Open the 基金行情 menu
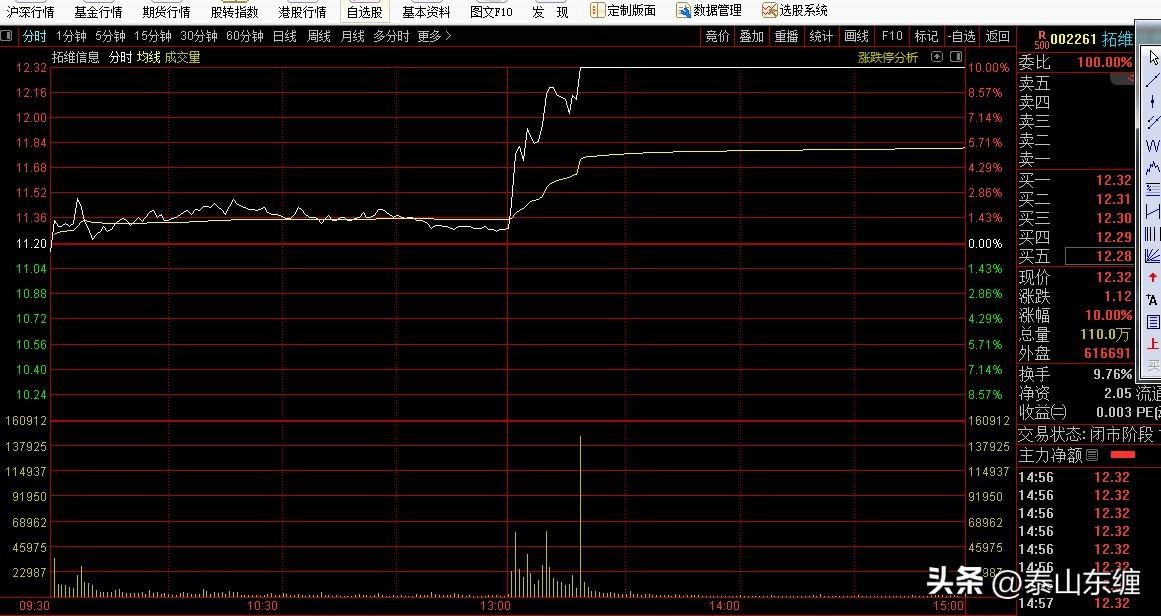Screen dimensions: 1161x616 (x=98, y=12)
